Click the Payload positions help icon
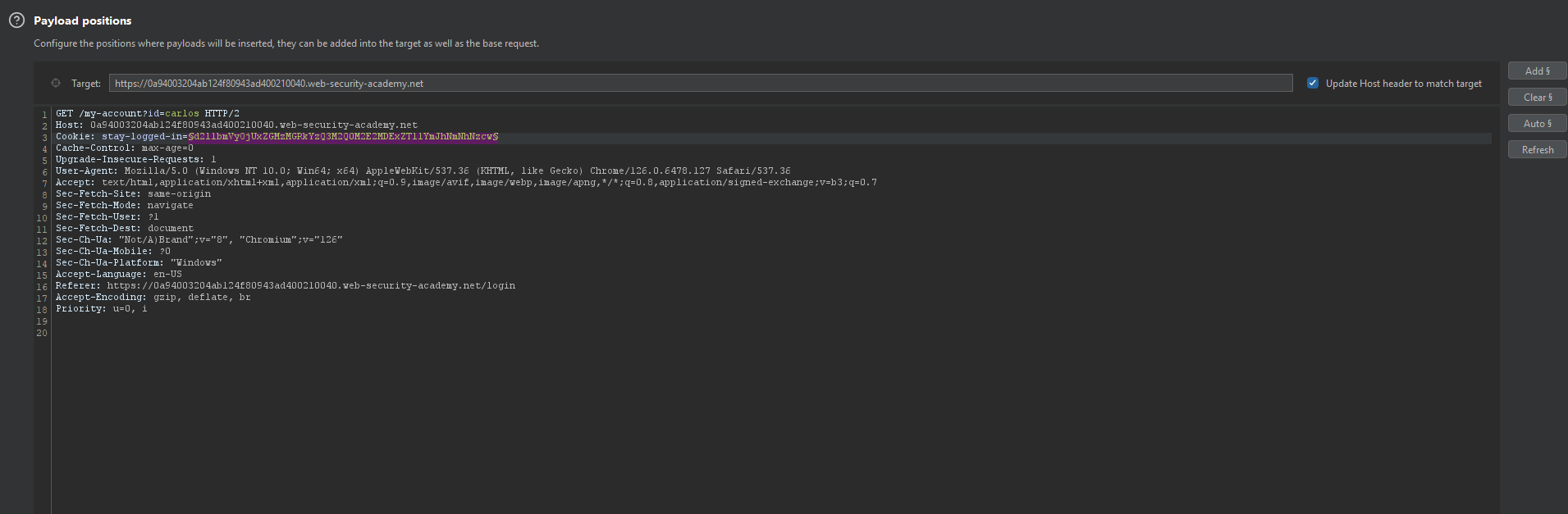The image size is (1568, 514). 16,20
